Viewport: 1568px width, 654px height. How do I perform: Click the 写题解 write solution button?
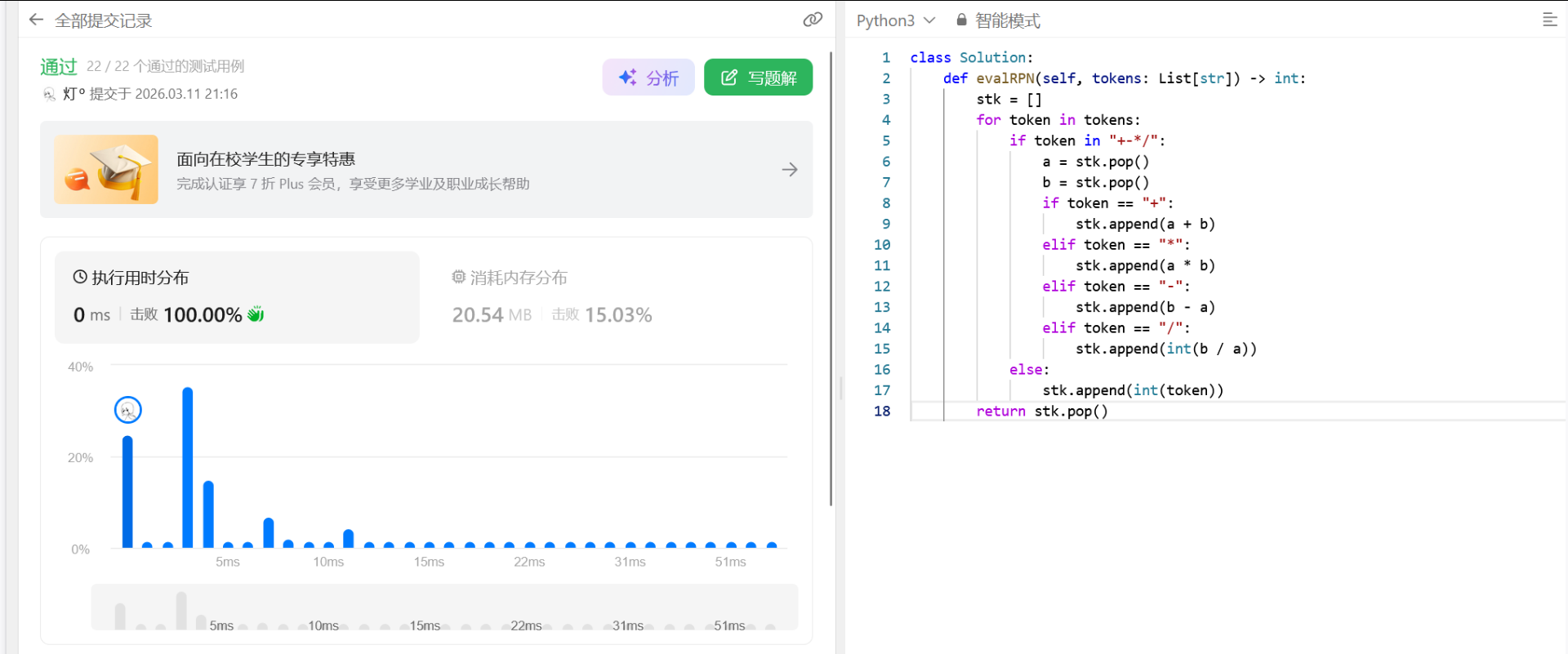[758, 78]
